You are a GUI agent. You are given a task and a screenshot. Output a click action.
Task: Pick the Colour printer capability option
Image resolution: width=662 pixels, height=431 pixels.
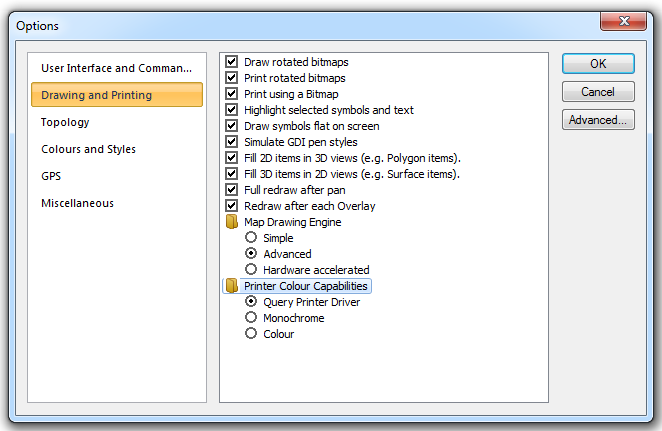point(251,334)
